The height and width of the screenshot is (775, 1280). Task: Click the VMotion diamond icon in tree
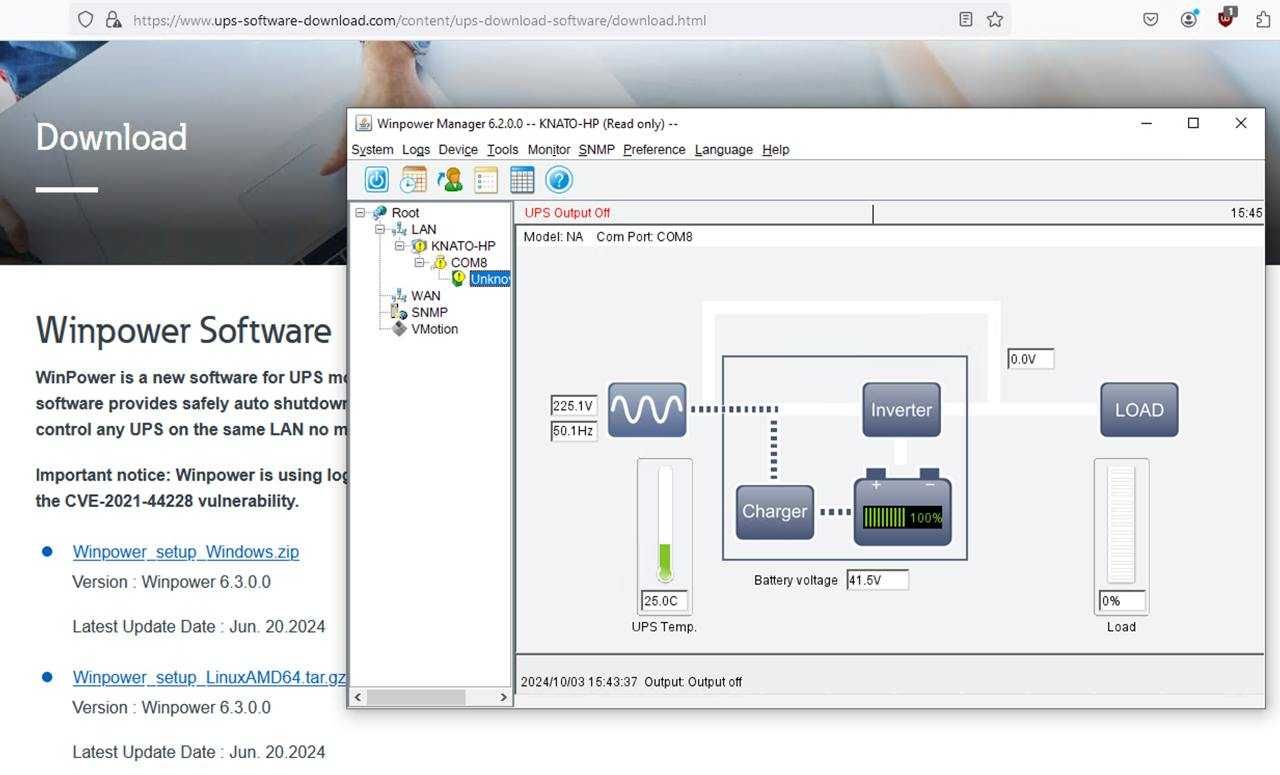(399, 328)
